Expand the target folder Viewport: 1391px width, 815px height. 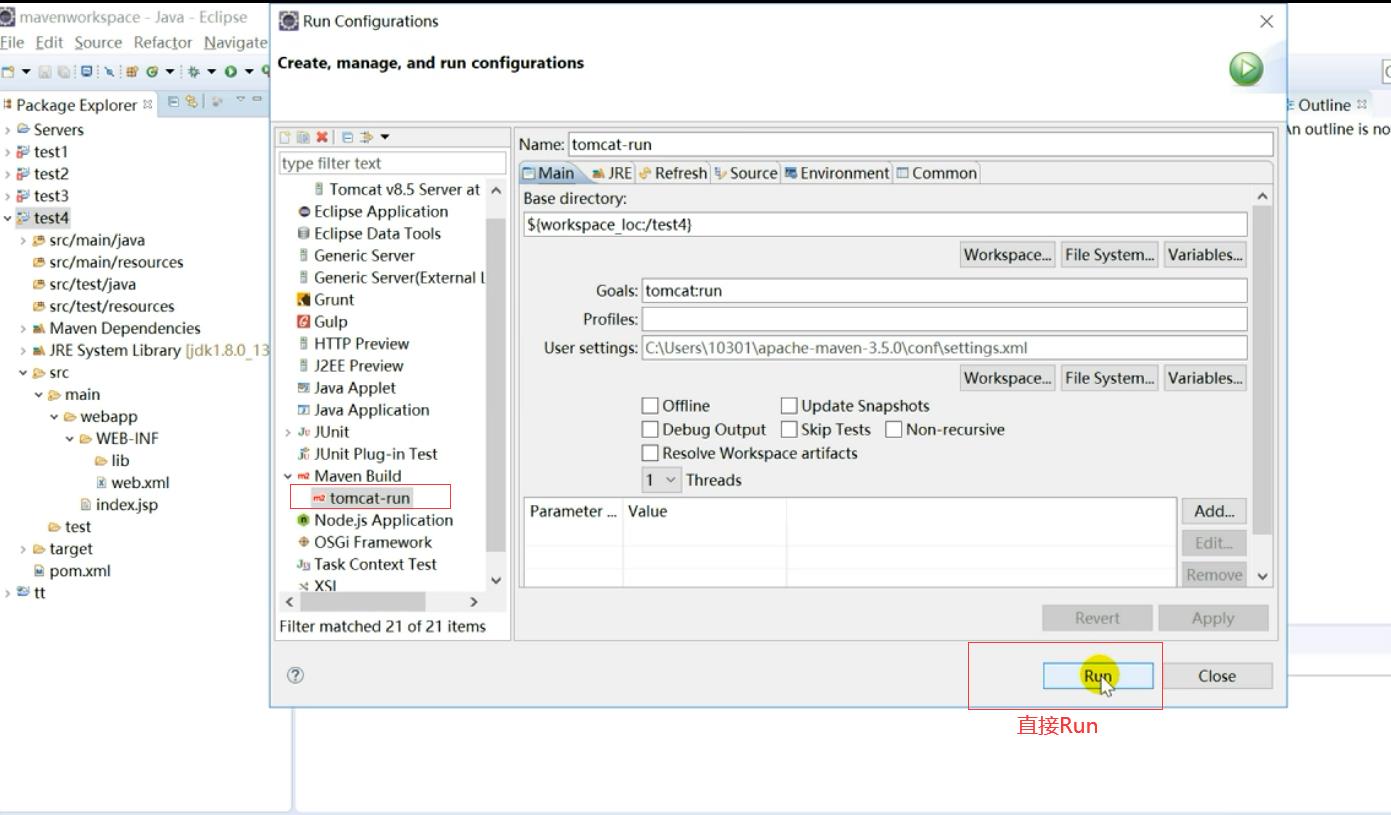tap(23, 549)
